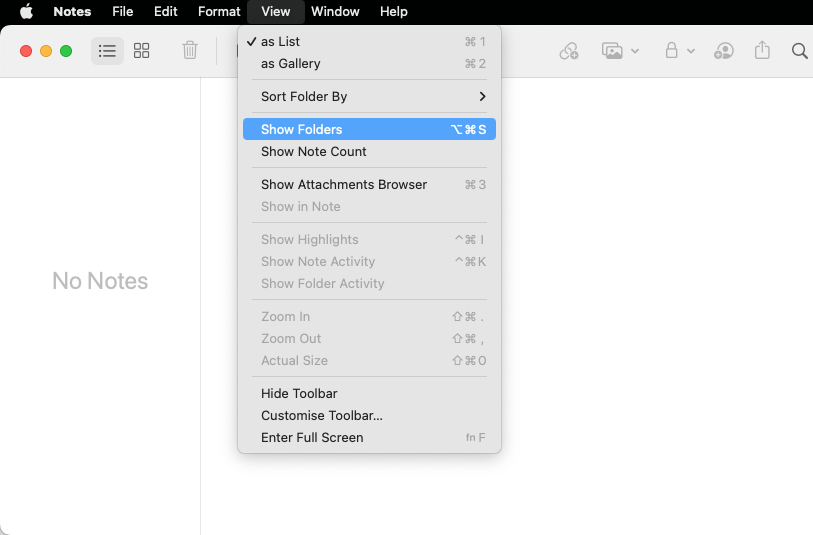Click the trash delete note icon

[x=190, y=51]
